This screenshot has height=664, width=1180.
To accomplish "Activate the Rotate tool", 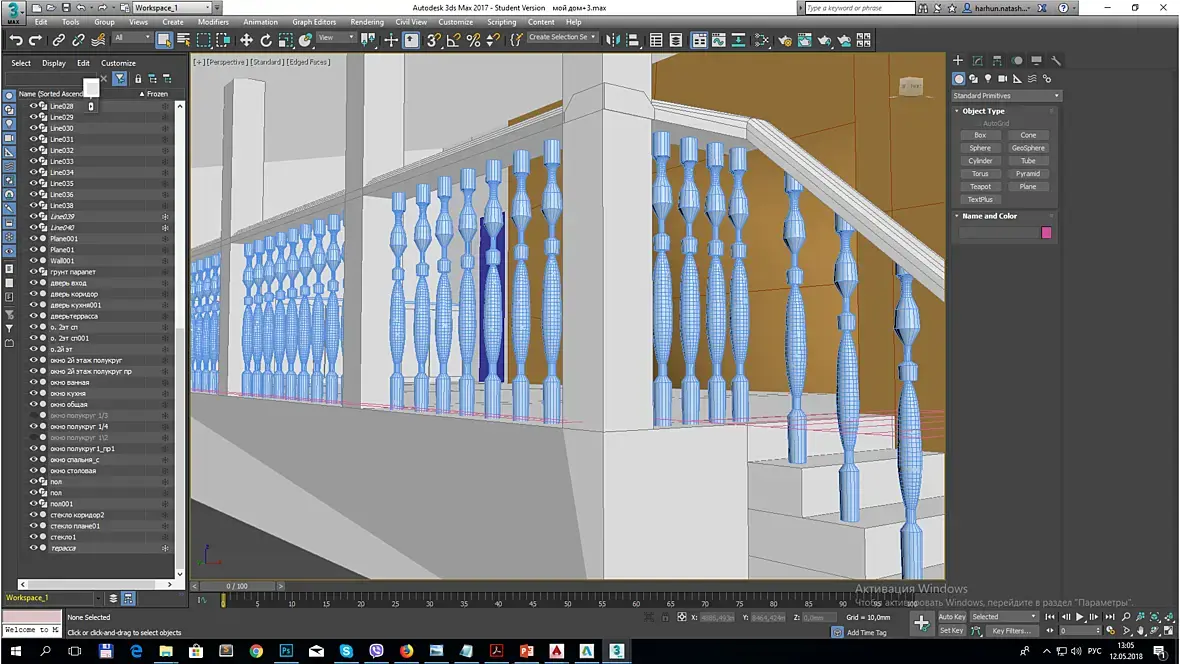I will coord(266,40).
